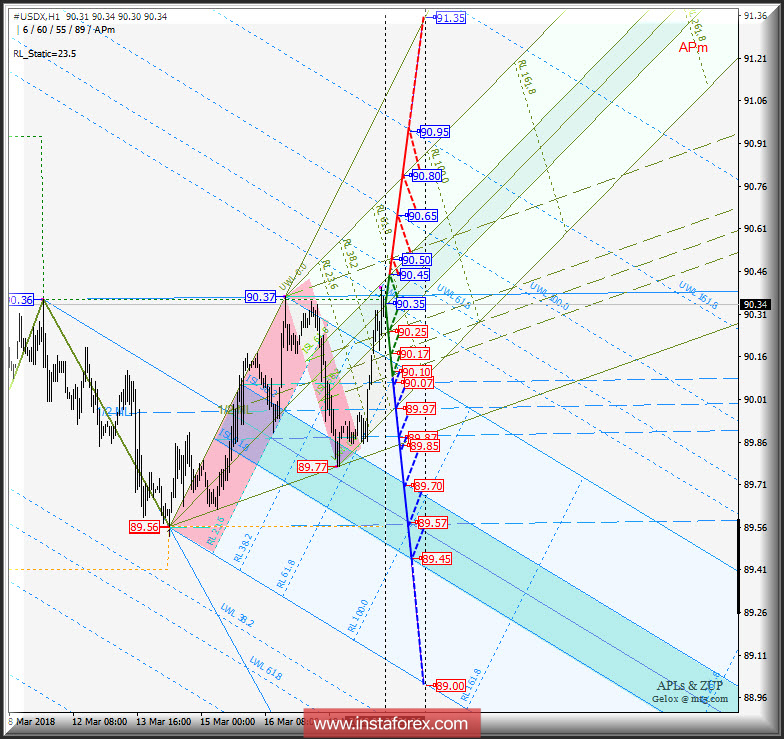Viewport: 784px width, 739px height.
Task: Click 90.91 on the price axis
Action: coord(755,144)
